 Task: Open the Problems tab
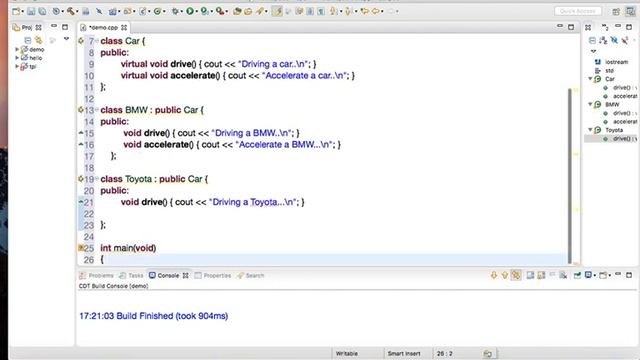(96, 276)
